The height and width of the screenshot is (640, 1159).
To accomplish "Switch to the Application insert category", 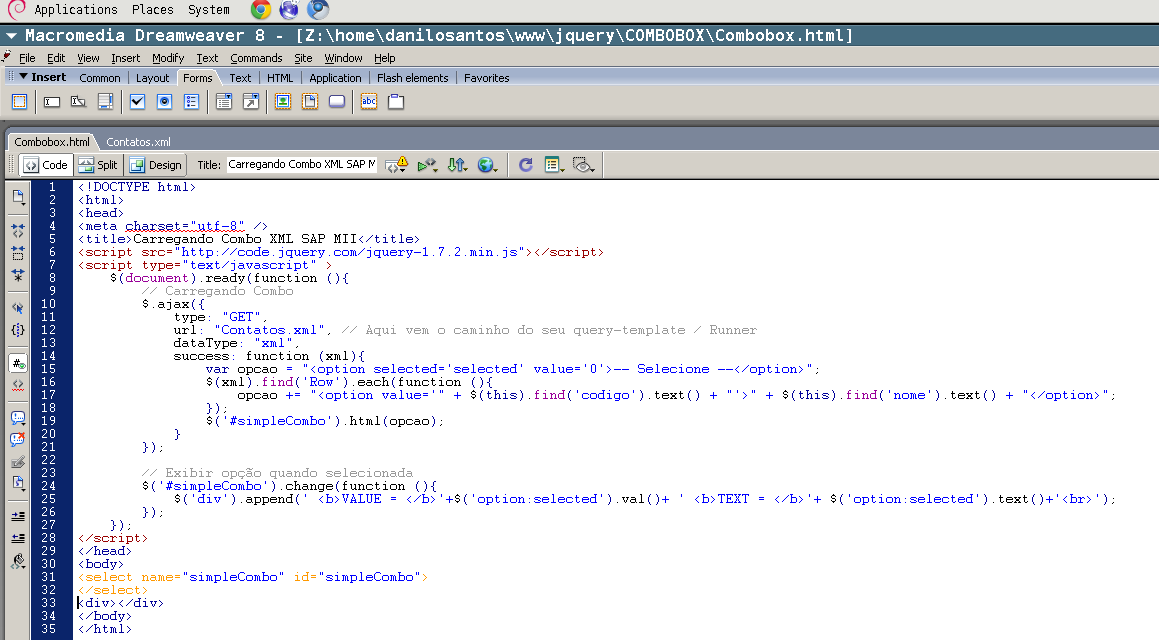I will pos(335,77).
